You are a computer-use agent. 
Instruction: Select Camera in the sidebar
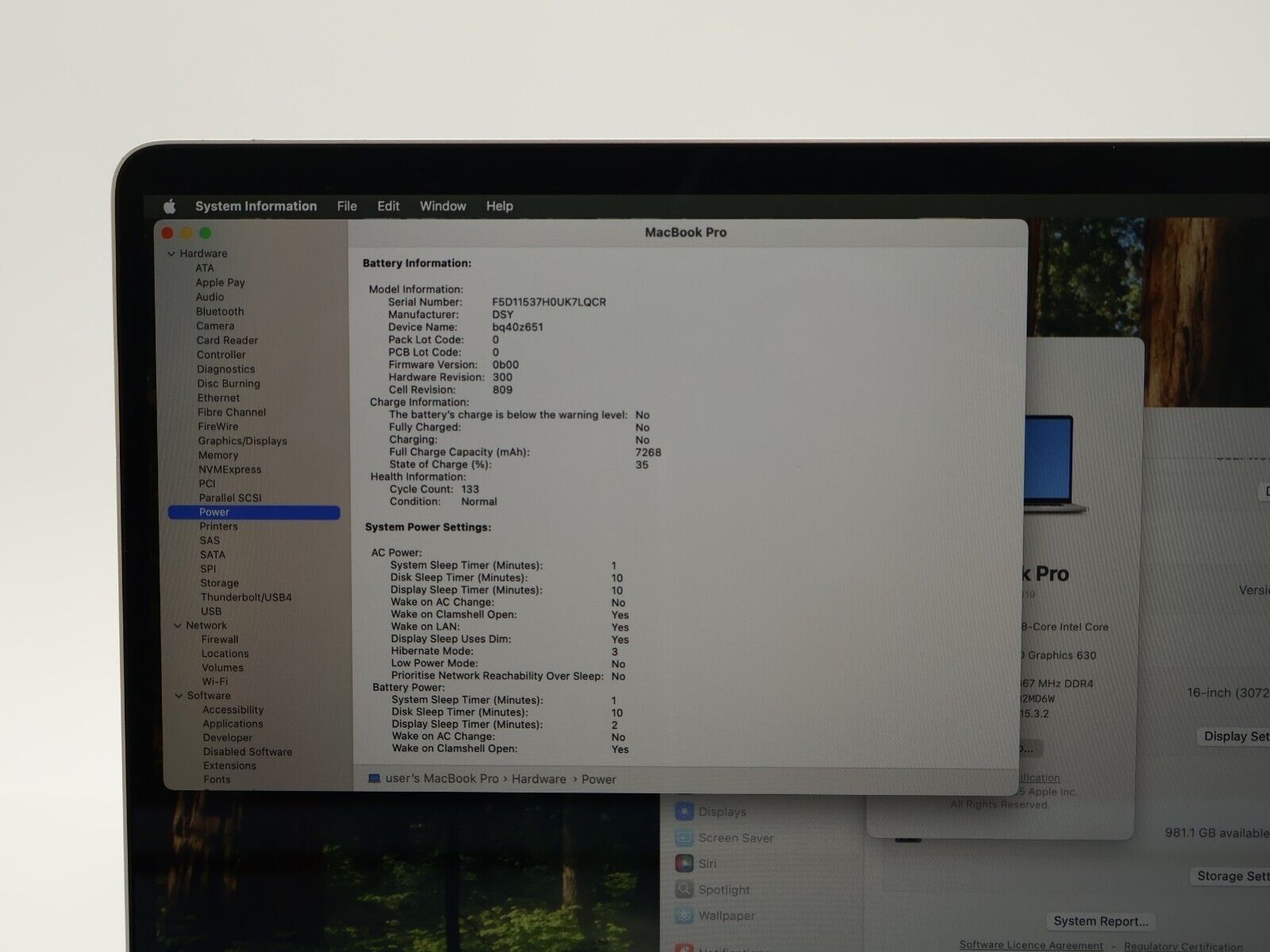pyautogui.click(x=215, y=326)
